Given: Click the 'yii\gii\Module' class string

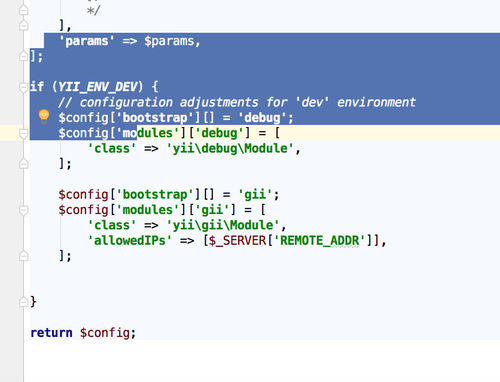Looking at the screenshot, I should click(223, 225).
